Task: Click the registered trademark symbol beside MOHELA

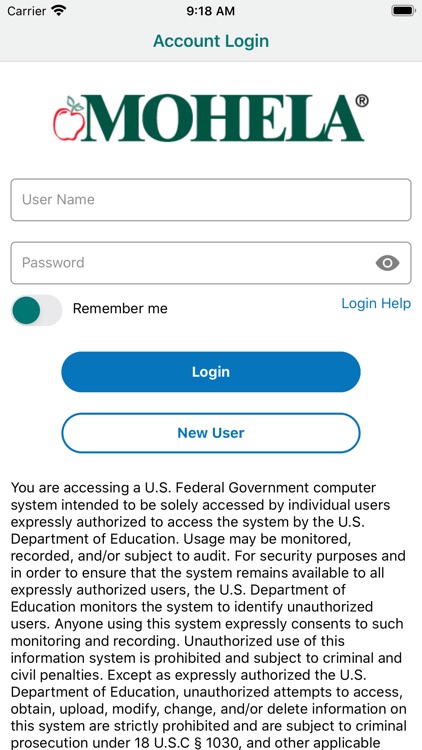Action: click(362, 101)
